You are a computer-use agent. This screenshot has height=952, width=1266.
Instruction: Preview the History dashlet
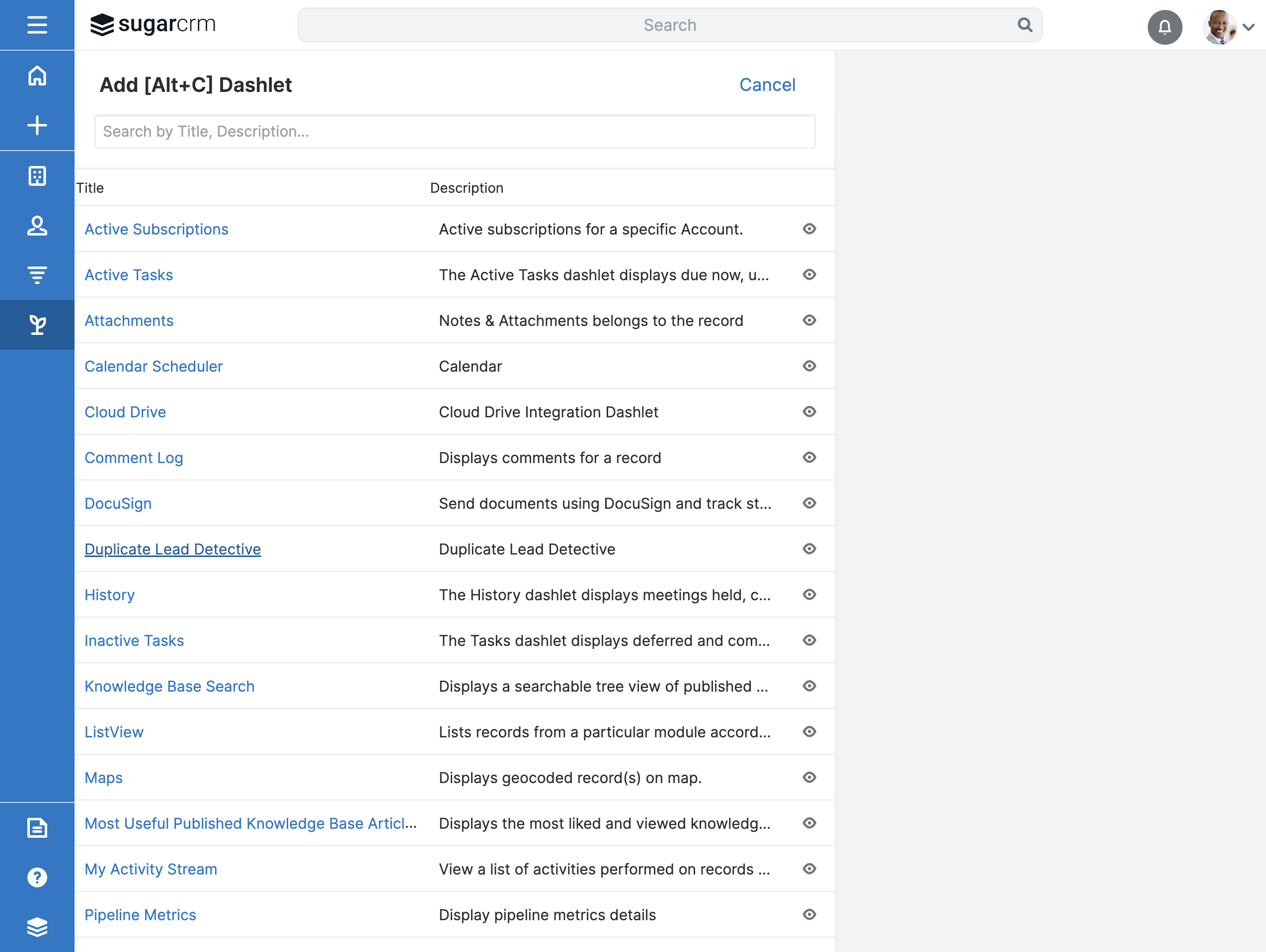[809, 595]
